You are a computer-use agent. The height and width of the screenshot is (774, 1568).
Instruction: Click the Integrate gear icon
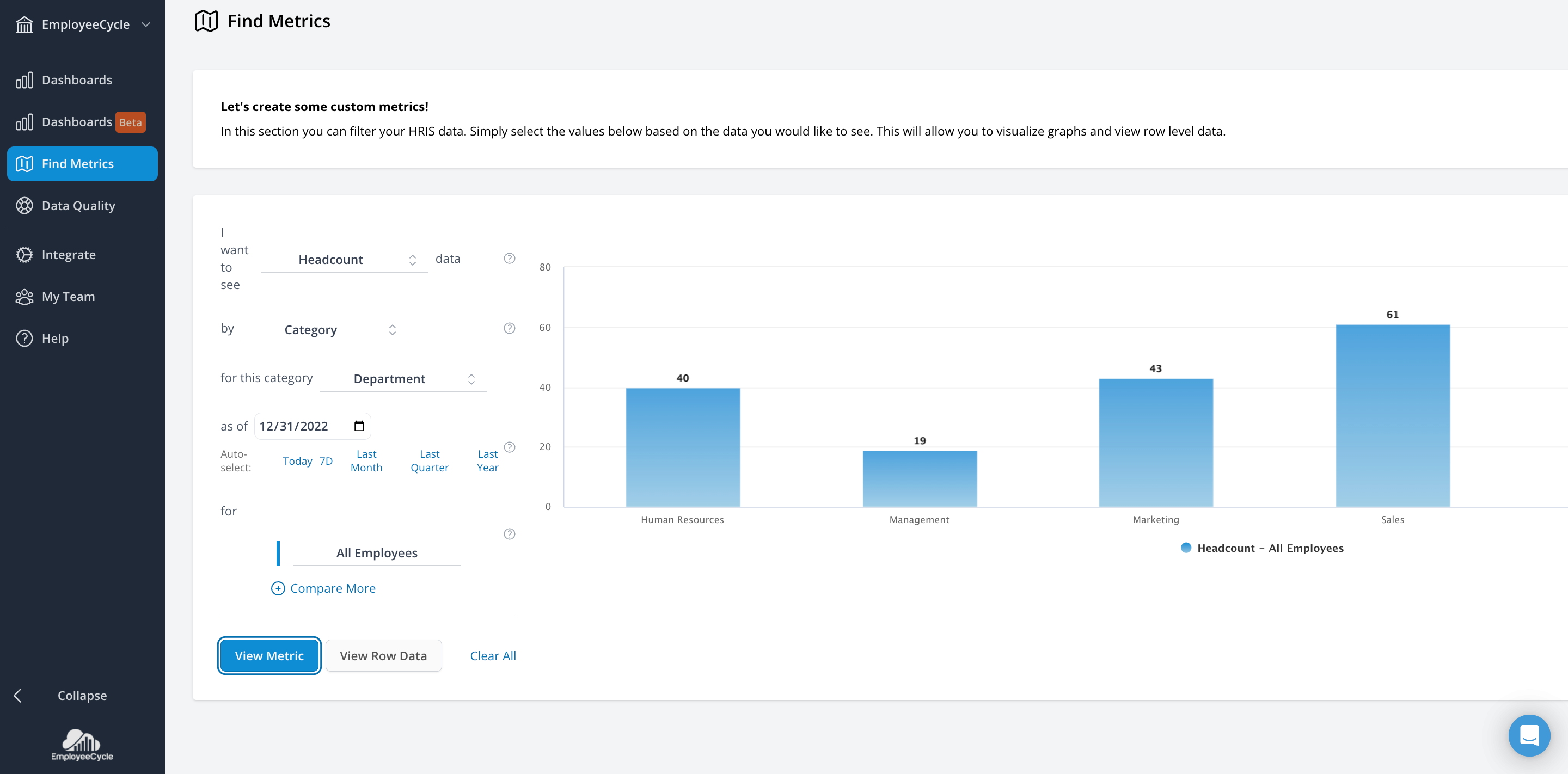[x=24, y=254]
